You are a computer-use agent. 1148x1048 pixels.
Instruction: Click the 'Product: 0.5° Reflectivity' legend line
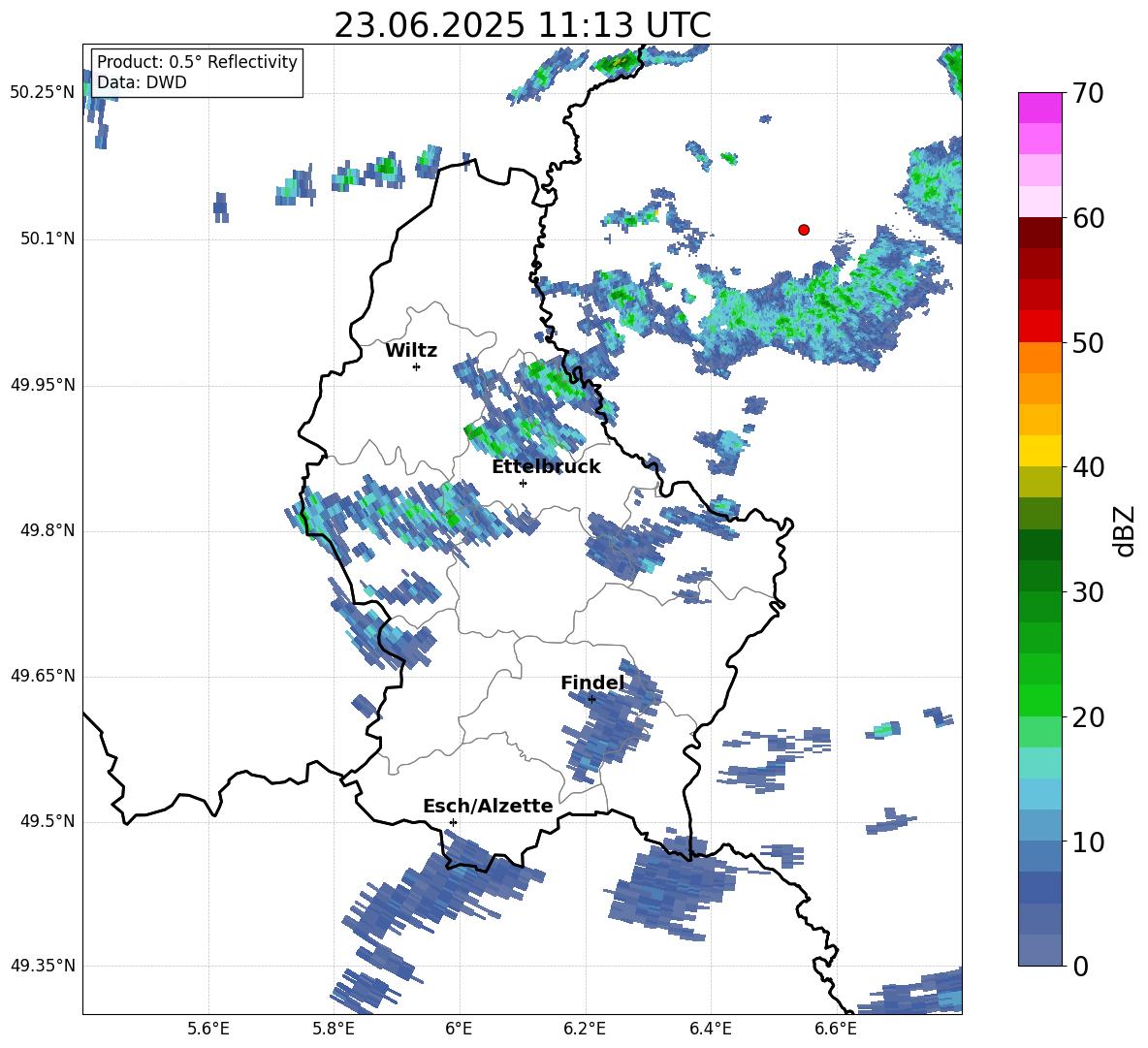(197, 62)
